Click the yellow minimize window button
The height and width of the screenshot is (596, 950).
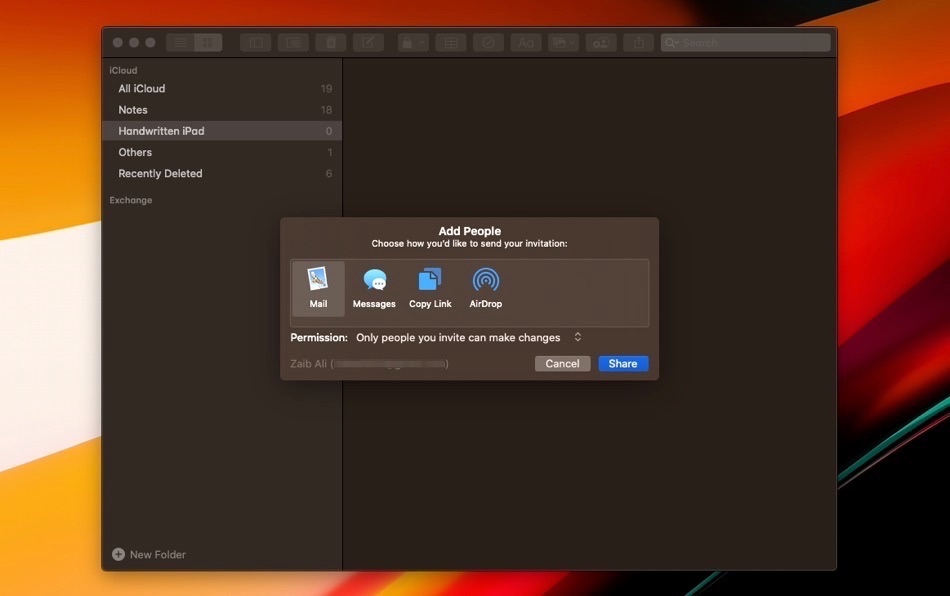point(134,42)
